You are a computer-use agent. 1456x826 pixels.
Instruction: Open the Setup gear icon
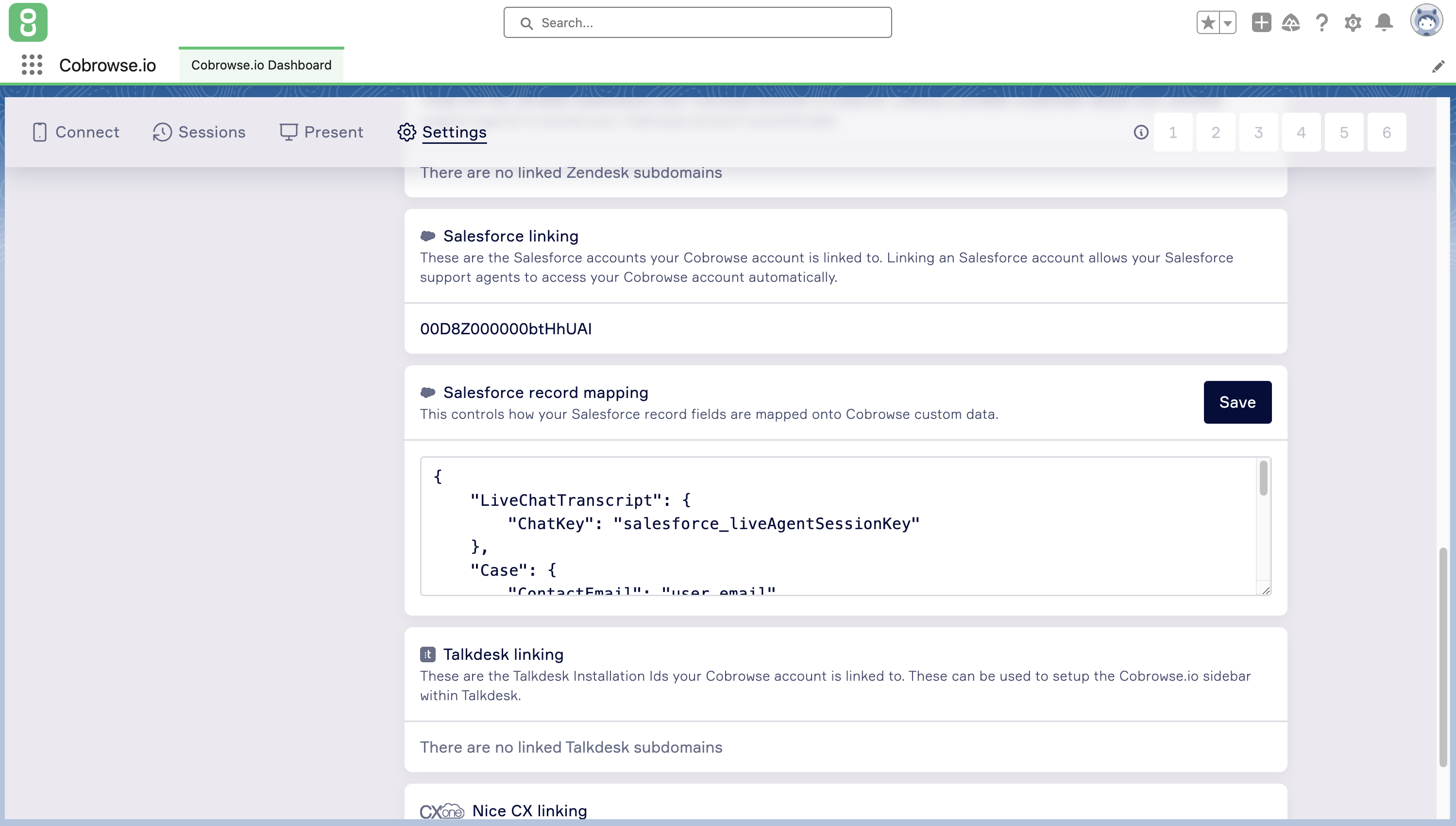tap(1353, 23)
